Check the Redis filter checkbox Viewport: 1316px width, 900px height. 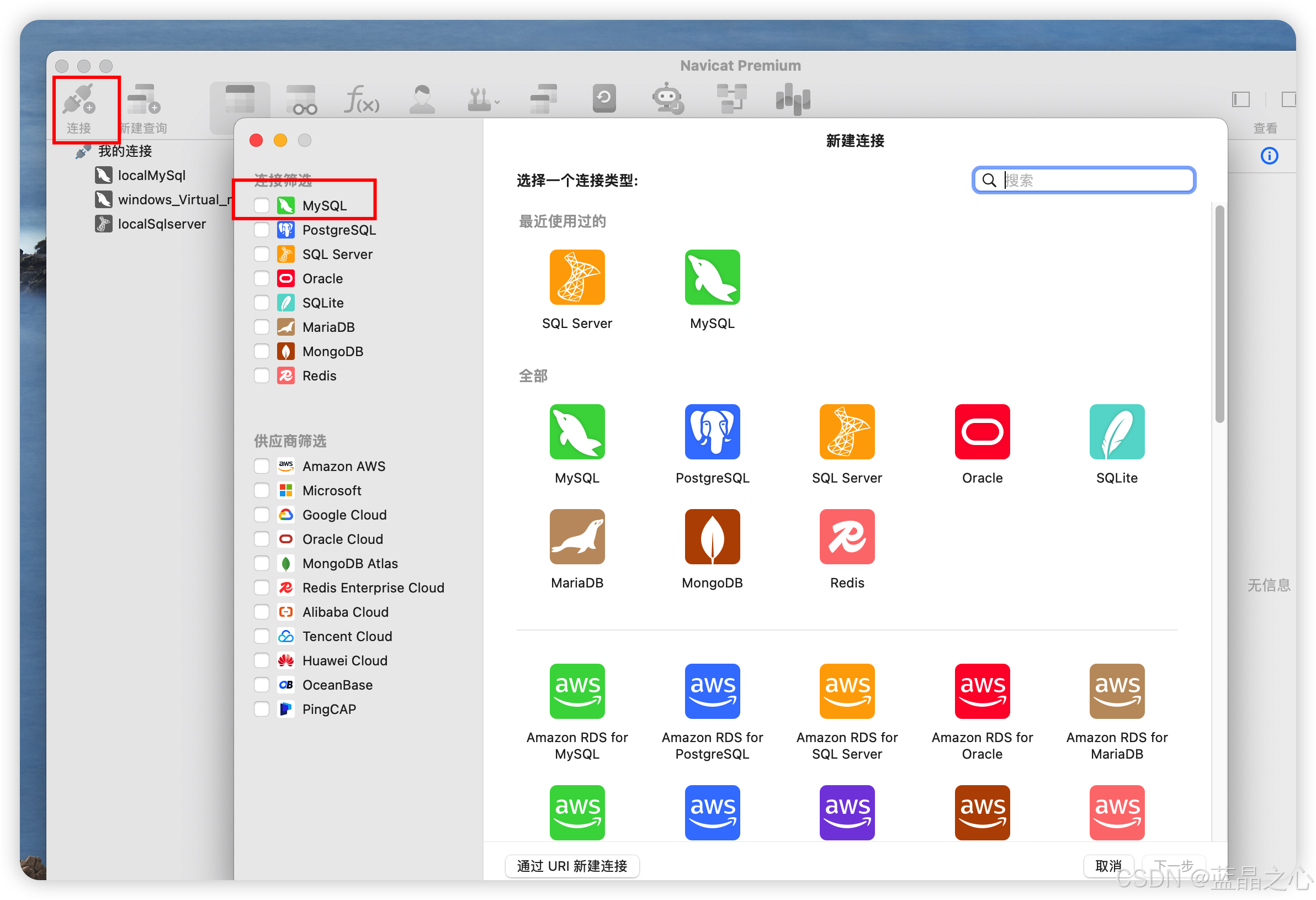pos(262,376)
